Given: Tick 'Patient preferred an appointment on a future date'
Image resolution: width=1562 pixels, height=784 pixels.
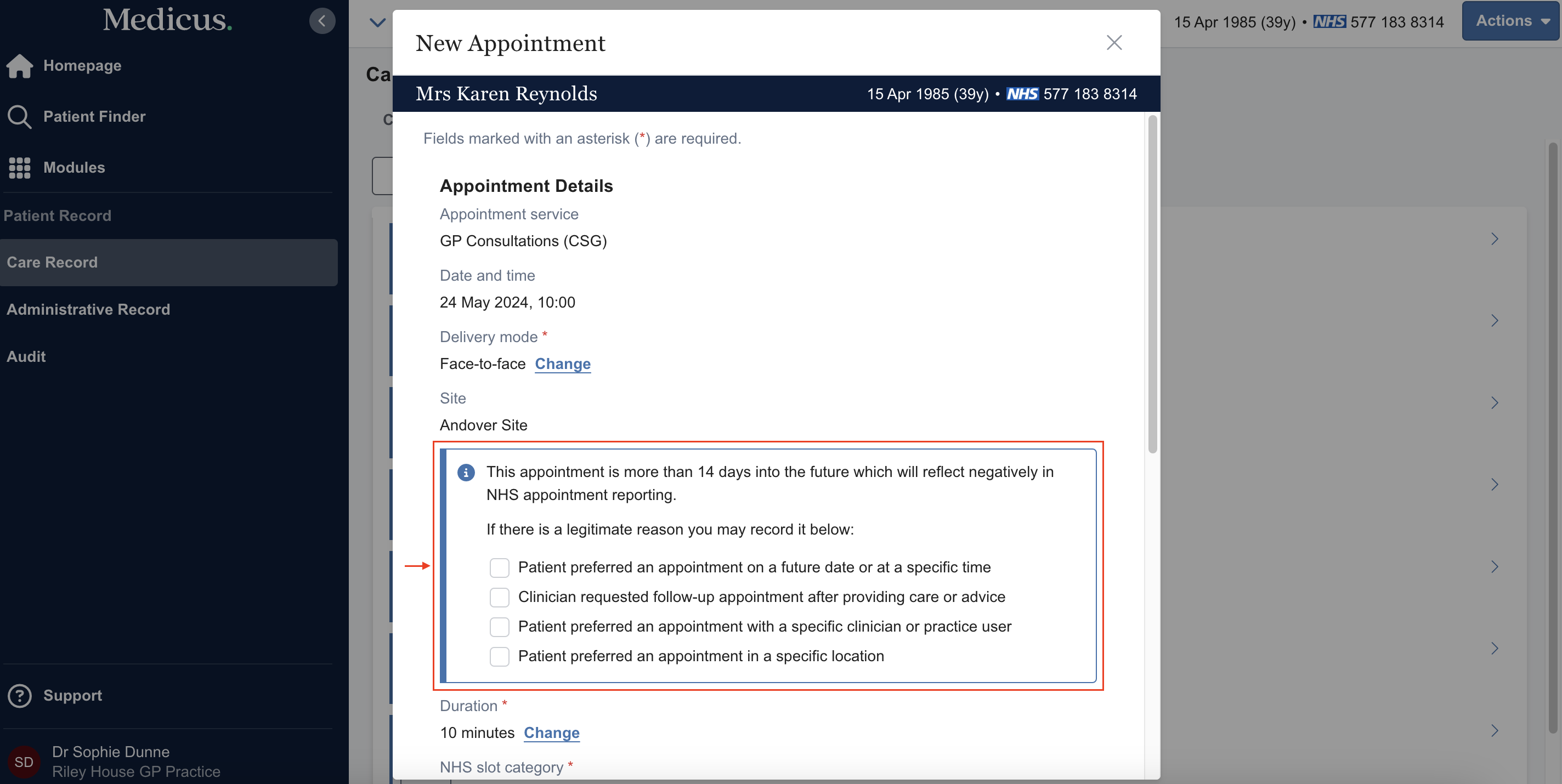Looking at the screenshot, I should (499, 567).
